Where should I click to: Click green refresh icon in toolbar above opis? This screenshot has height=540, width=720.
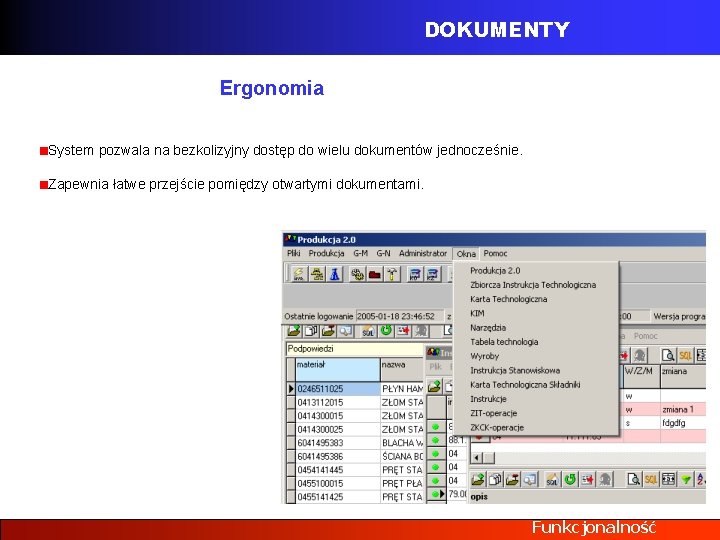[570, 479]
